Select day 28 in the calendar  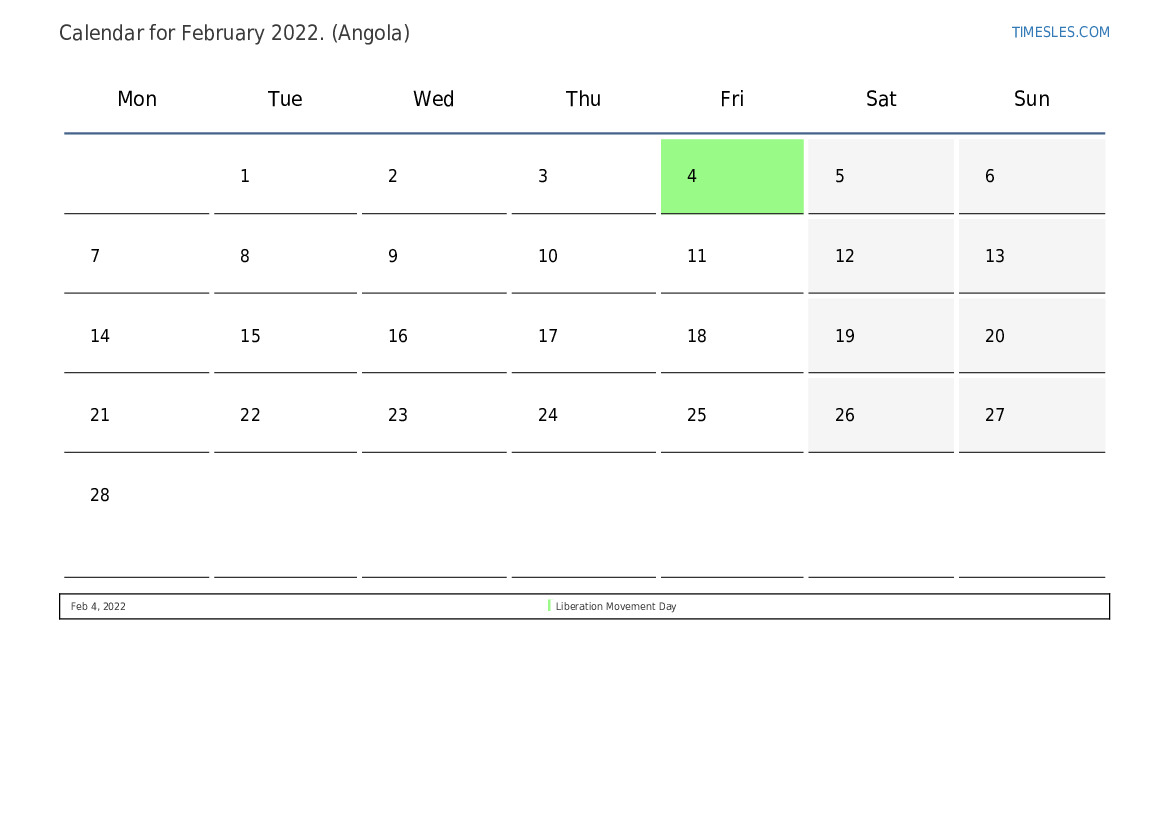click(136, 518)
